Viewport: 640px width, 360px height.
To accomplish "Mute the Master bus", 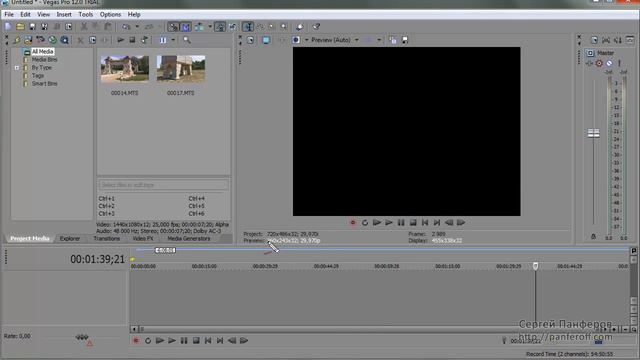I will (609, 63).
